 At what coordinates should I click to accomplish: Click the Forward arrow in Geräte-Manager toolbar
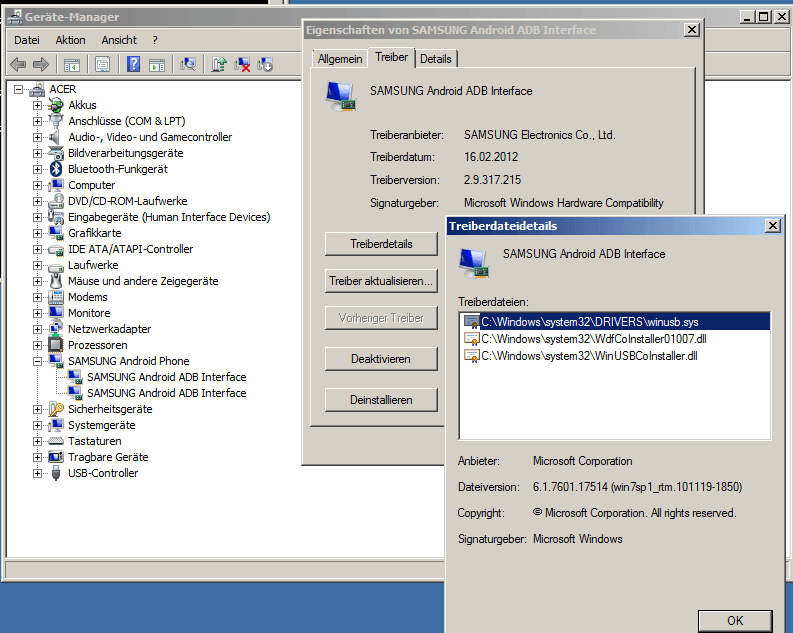[x=40, y=64]
